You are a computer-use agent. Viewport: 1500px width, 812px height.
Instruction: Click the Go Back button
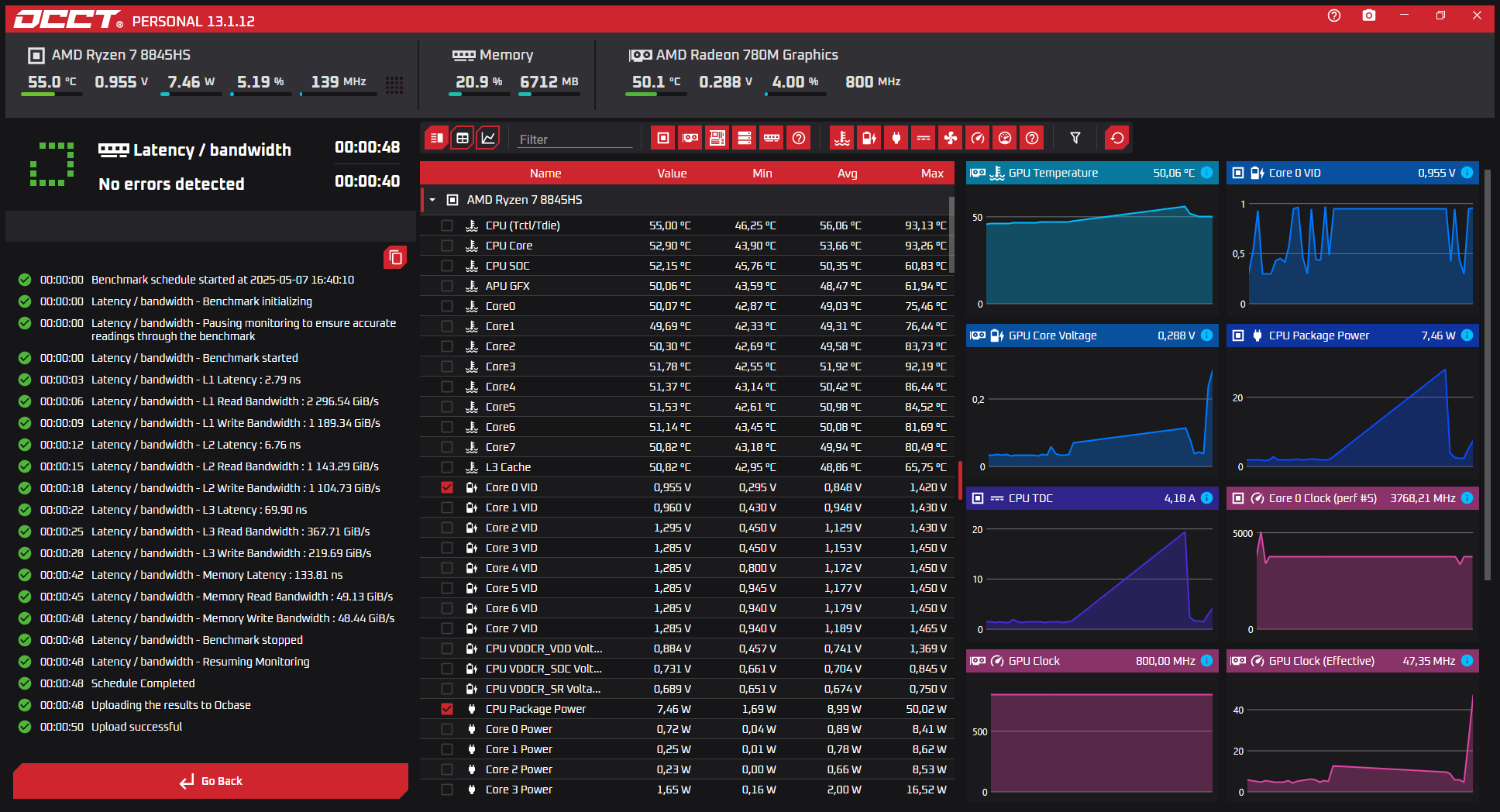click(211, 781)
